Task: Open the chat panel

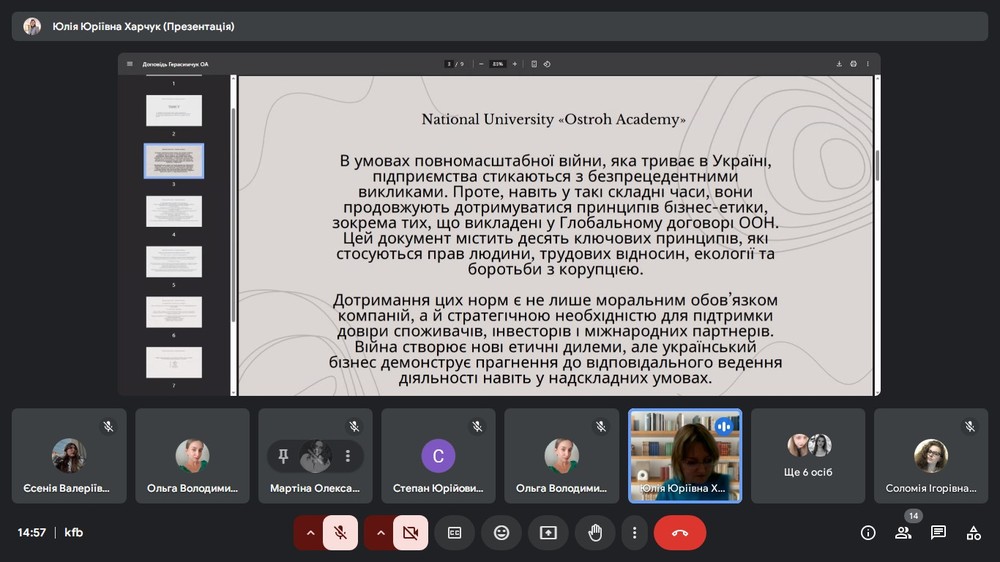Action: 938,533
